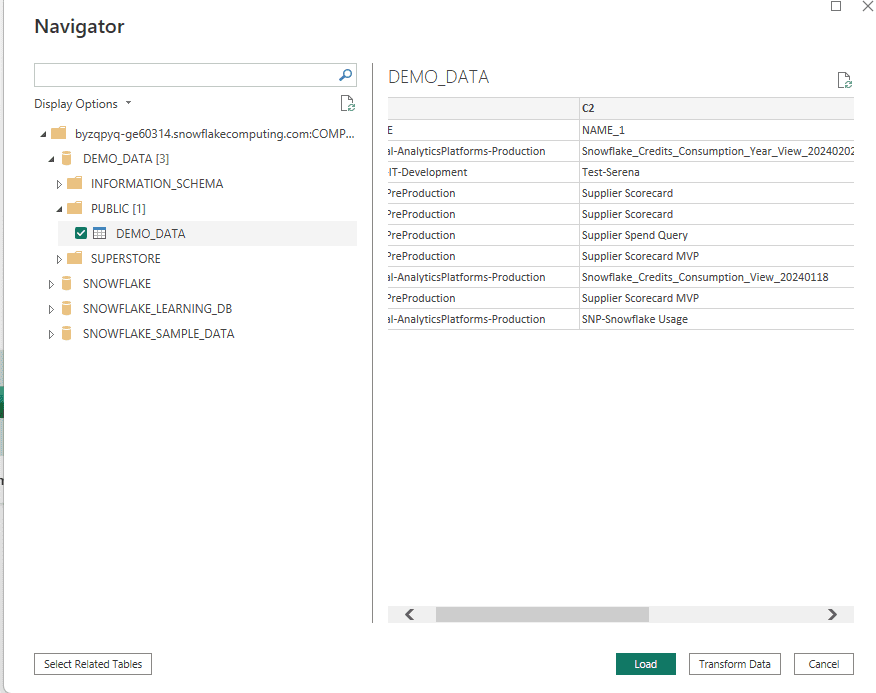This screenshot has width=876, height=693.
Task: Select the C2 column header
Action: pyautogui.click(x=716, y=108)
